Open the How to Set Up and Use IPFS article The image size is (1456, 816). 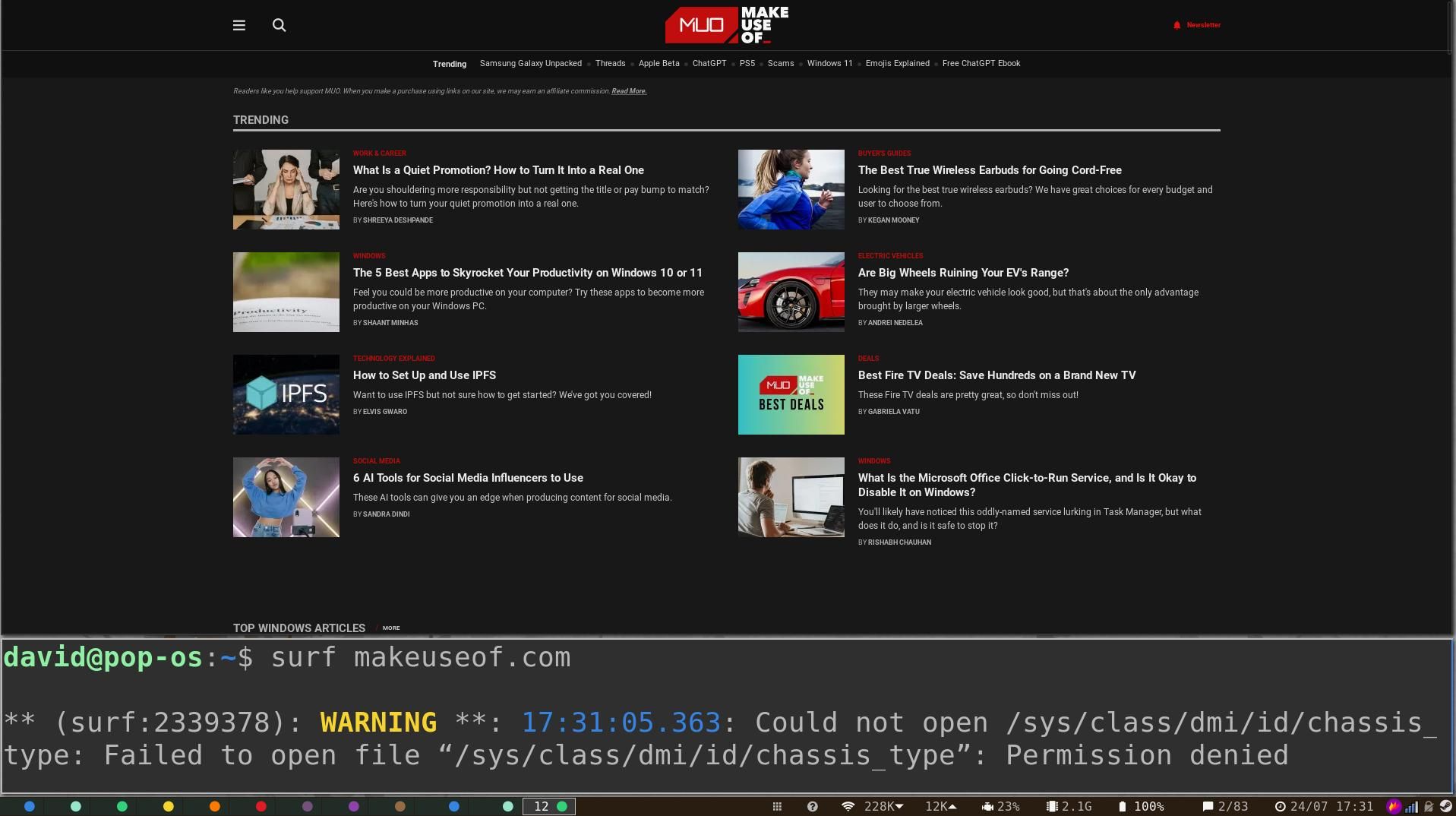pyautogui.click(x=424, y=375)
